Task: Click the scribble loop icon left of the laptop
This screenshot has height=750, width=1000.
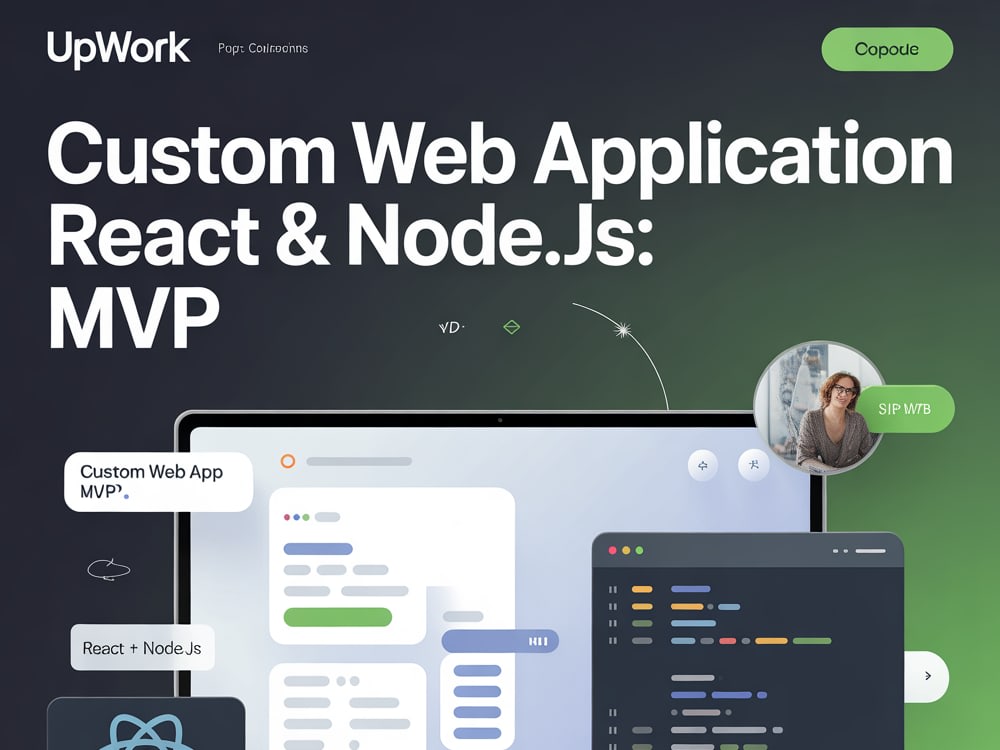Action: 108,569
